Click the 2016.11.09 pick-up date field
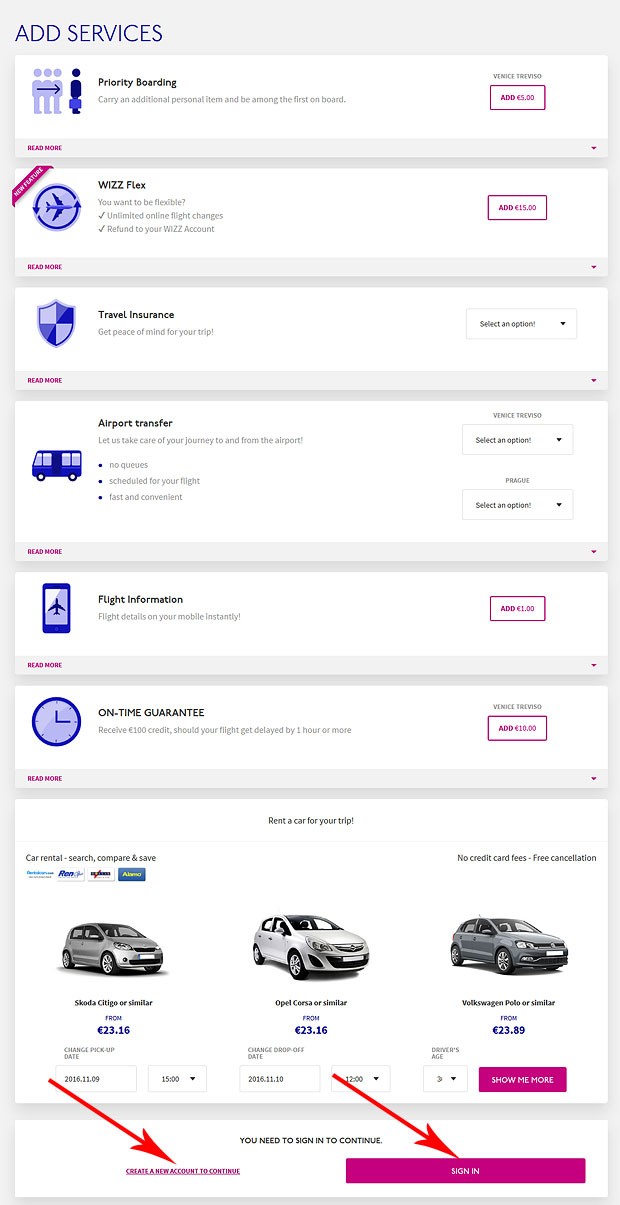 click(x=95, y=1078)
